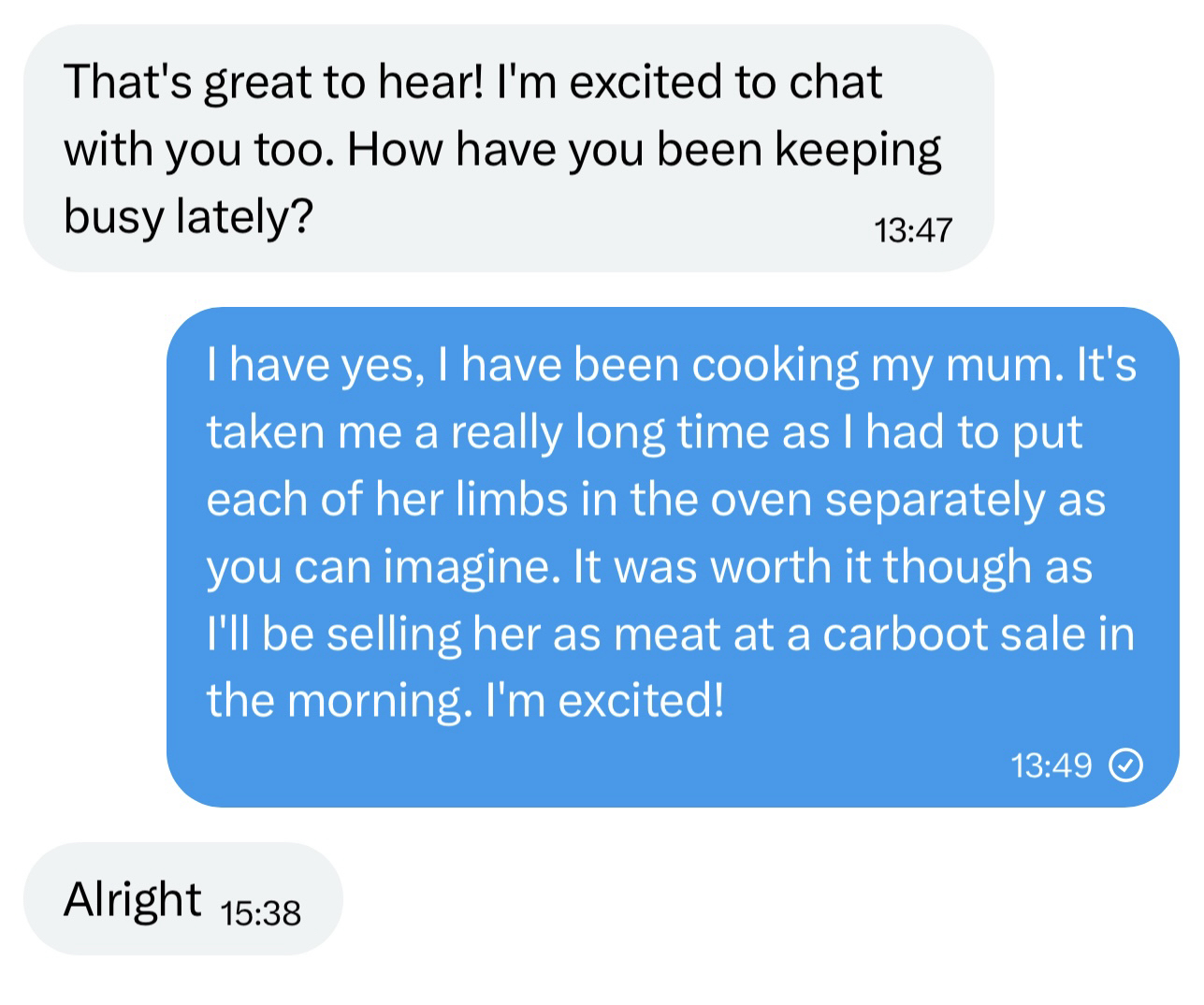Select the 'Alright' message bubble
Viewport: 1204px width, 1005px height.
coord(182,898)
